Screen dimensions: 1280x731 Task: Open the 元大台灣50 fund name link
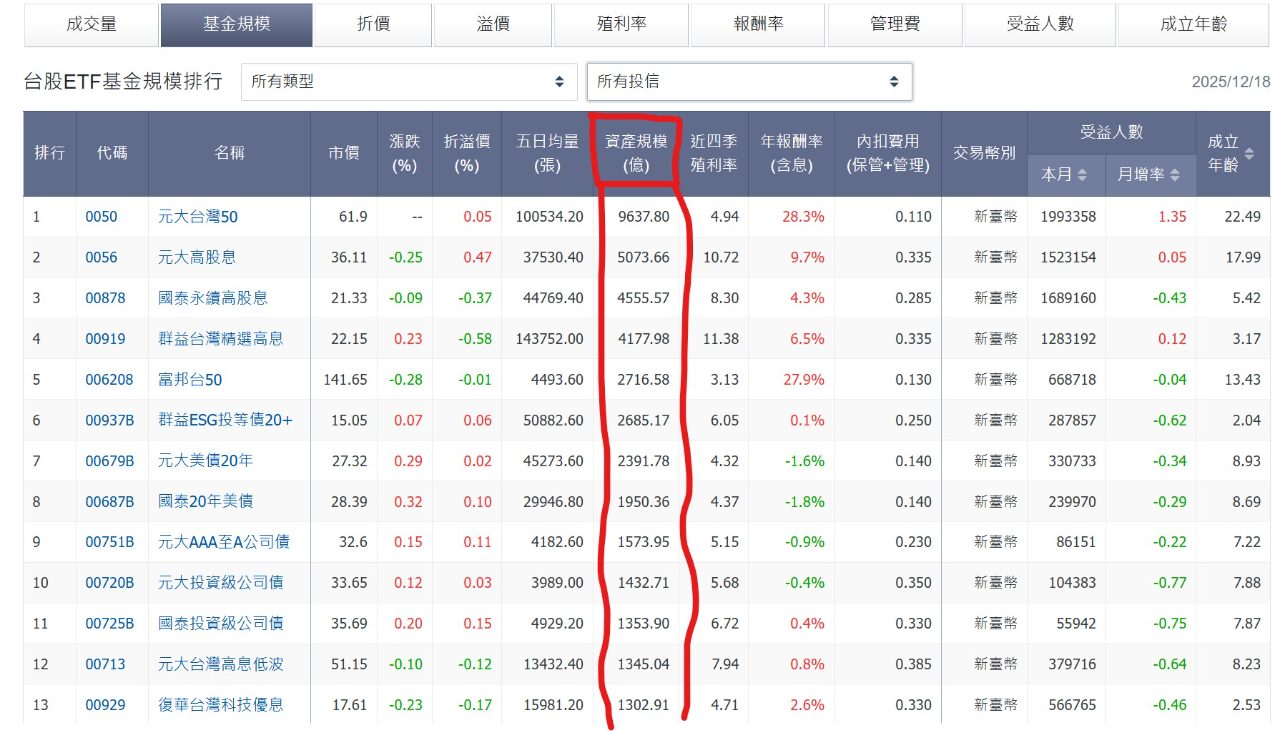tap(198, 217)
